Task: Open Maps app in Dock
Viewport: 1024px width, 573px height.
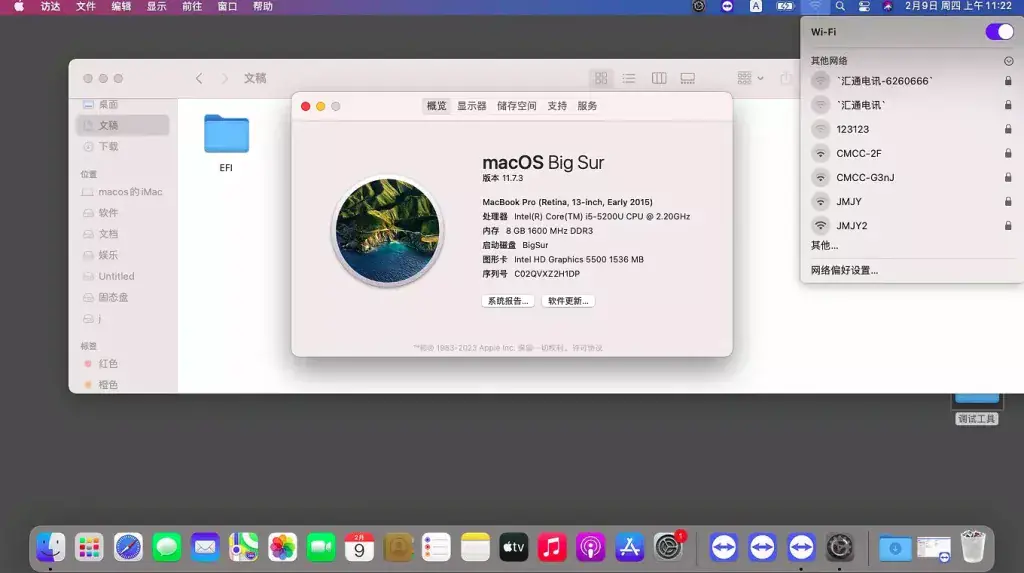Action: 244,547
